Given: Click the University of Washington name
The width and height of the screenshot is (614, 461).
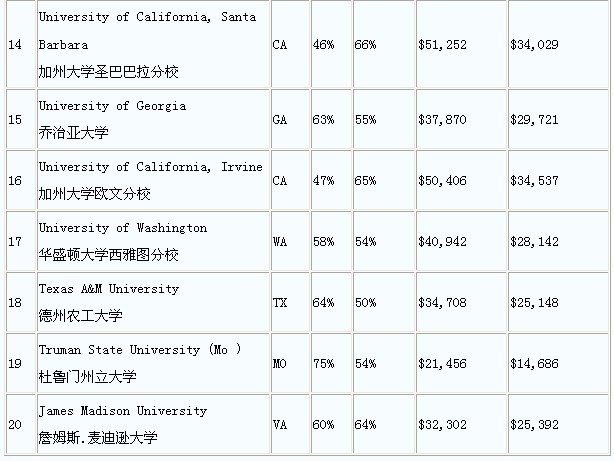Looking at the screenshot, I should point(123,228).
